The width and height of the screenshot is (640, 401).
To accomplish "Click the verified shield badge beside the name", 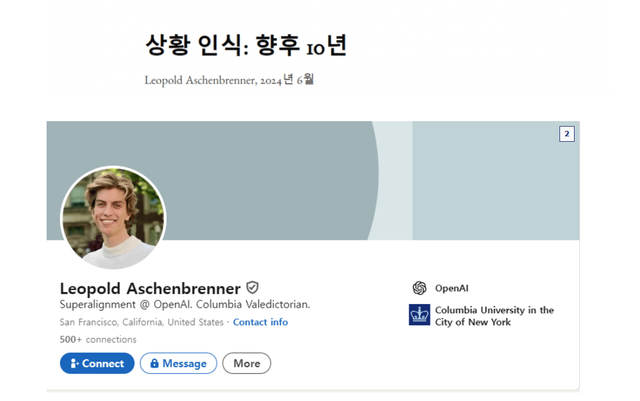I will tap(253, 288).
